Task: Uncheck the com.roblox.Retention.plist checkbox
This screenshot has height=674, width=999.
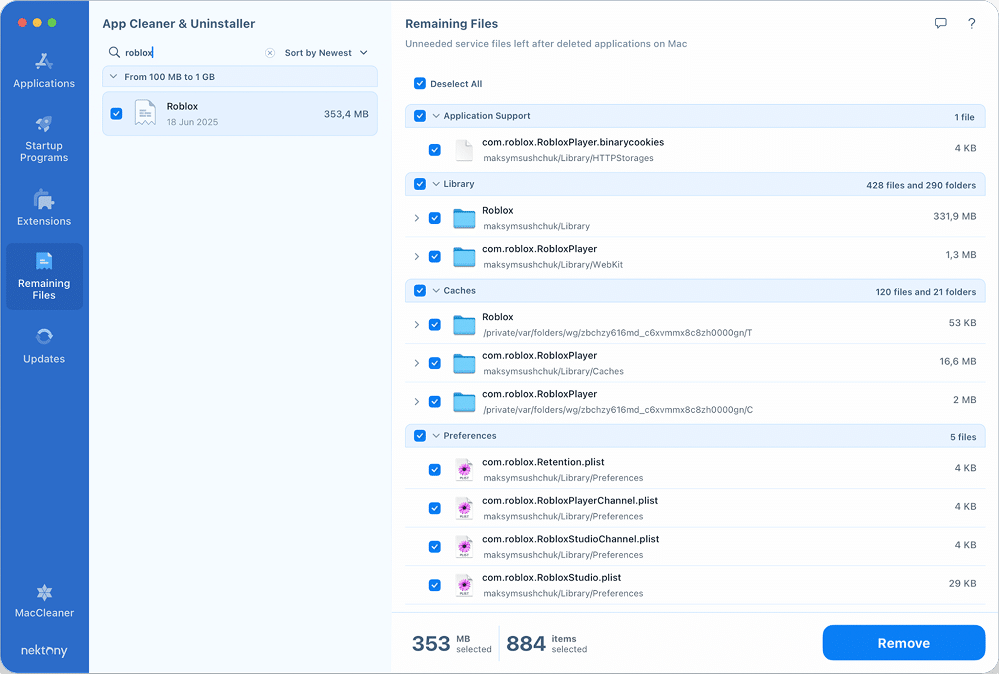Action: coord(435,470)
